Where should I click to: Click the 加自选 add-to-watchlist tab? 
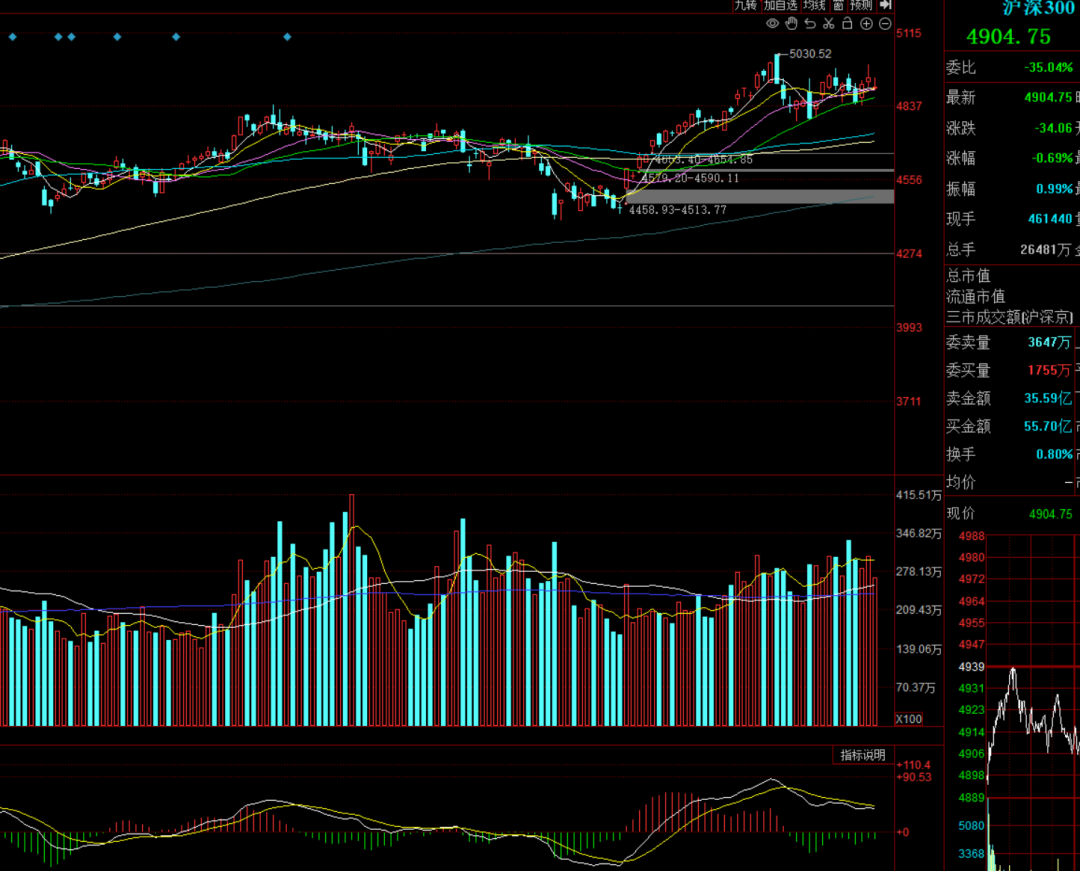[x=780, y=5]
